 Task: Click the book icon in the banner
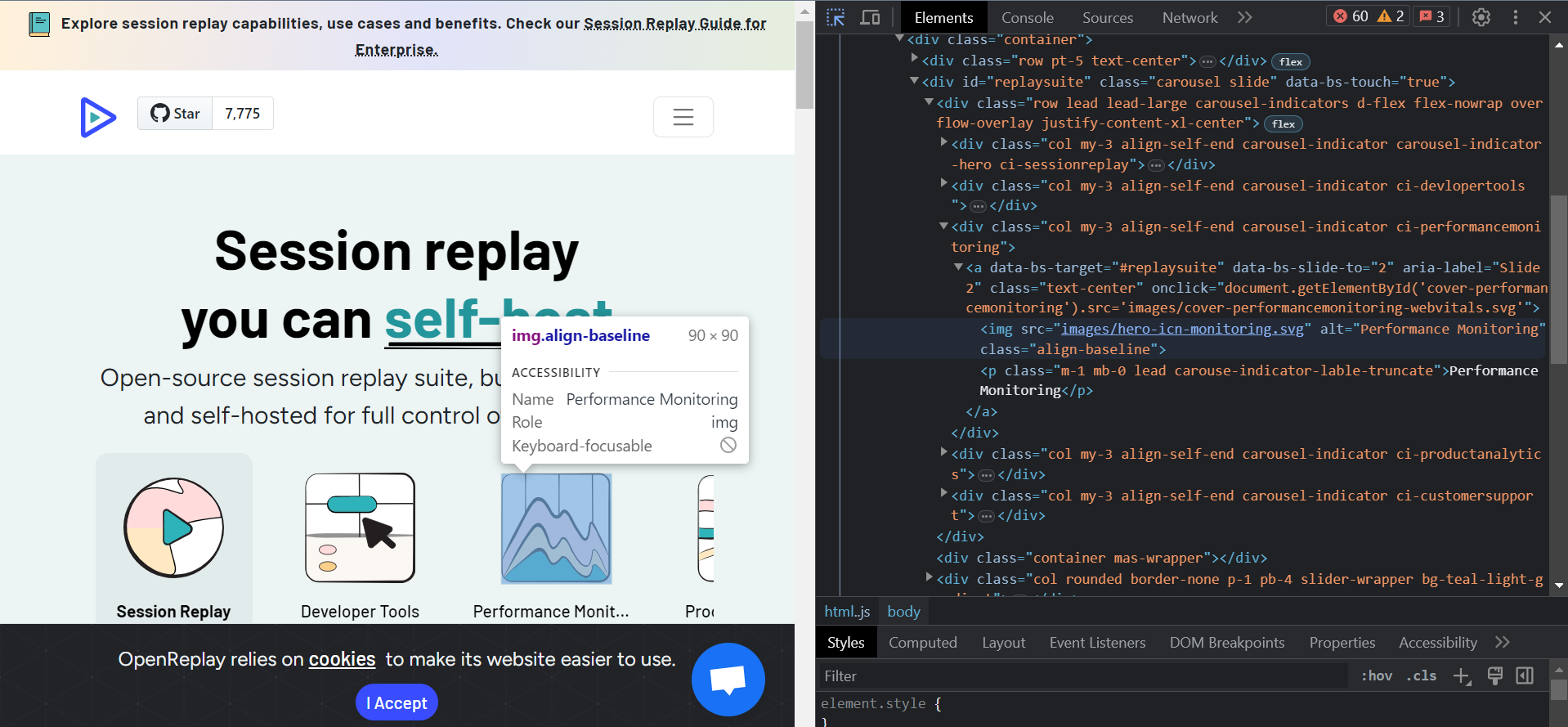(39, 25)
